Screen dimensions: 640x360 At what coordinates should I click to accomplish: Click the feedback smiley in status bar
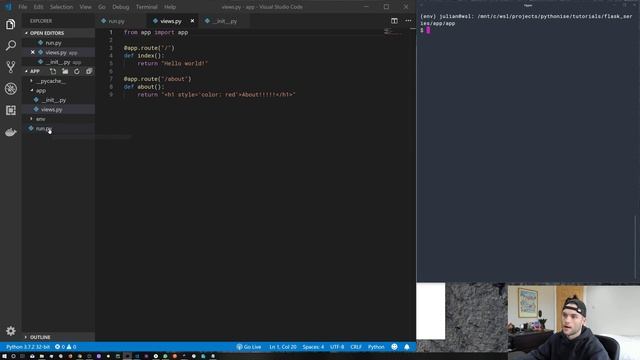[x=394, y=347]
